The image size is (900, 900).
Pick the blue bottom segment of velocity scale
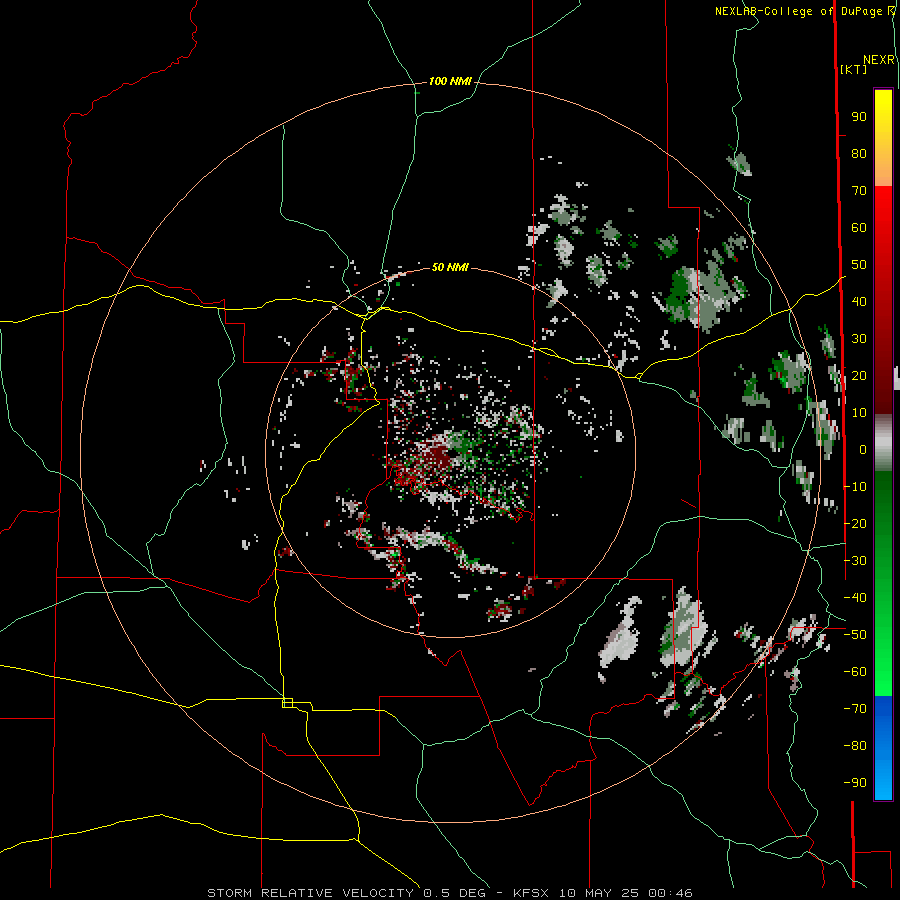click(x=883, y=748)
